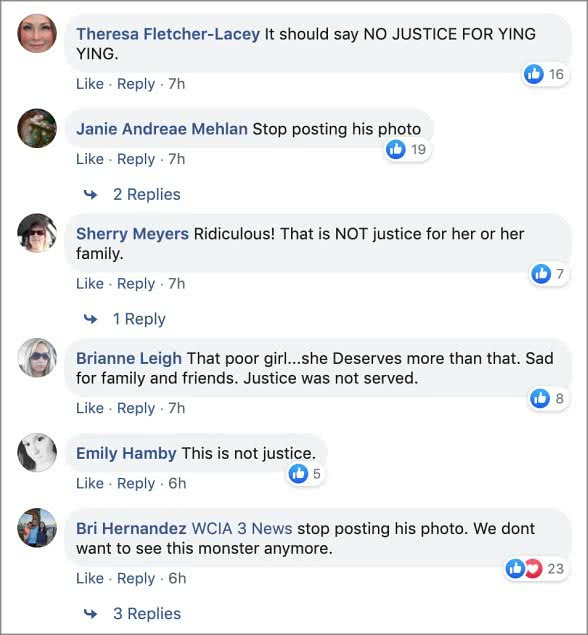The width and height of the screenshot is (588, 635).
Task: Click Theresa Fletcher-Lacey's profile picture
Action: coord(37,33)
